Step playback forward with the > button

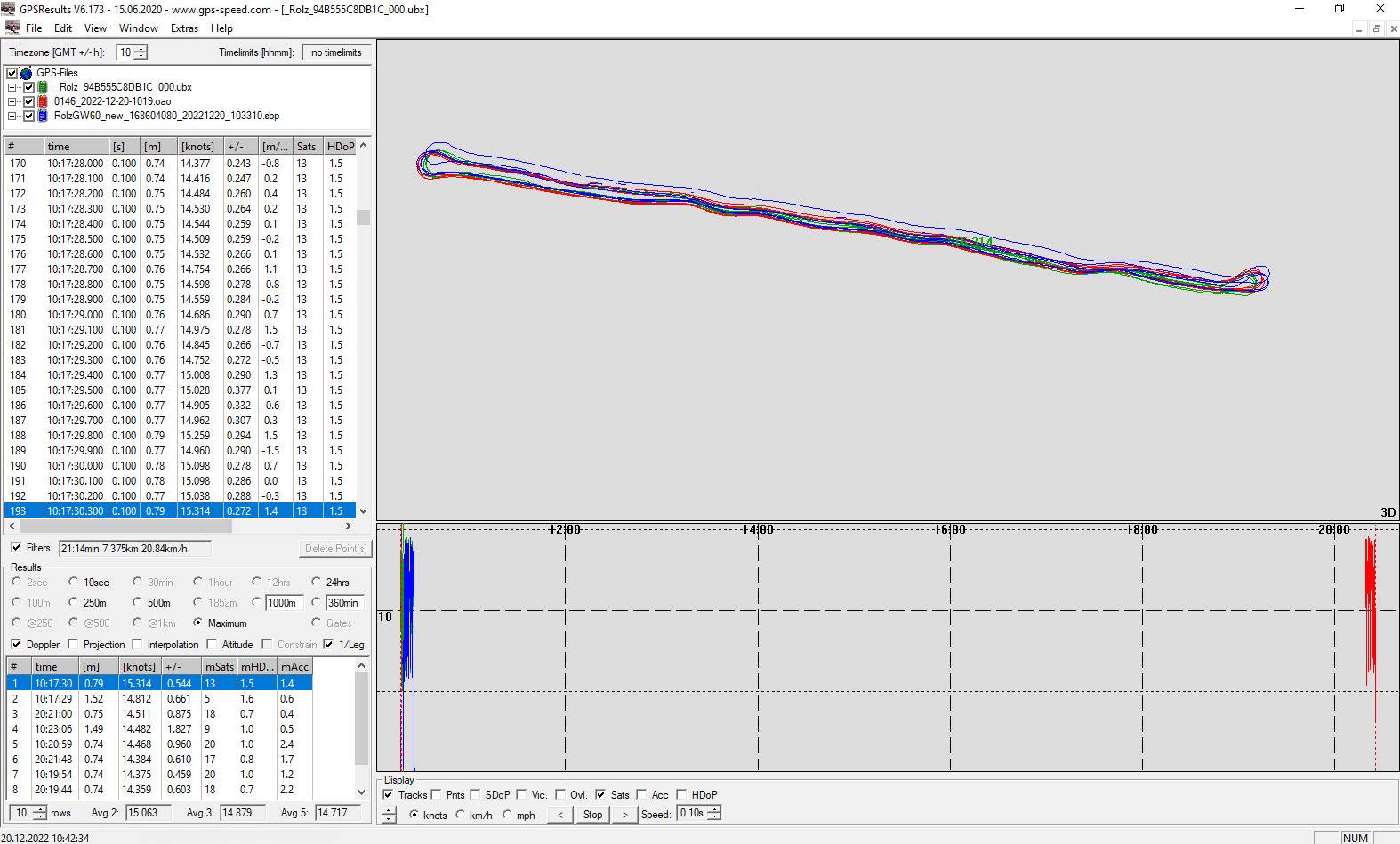pyautogui.click(x=624, y=814)
